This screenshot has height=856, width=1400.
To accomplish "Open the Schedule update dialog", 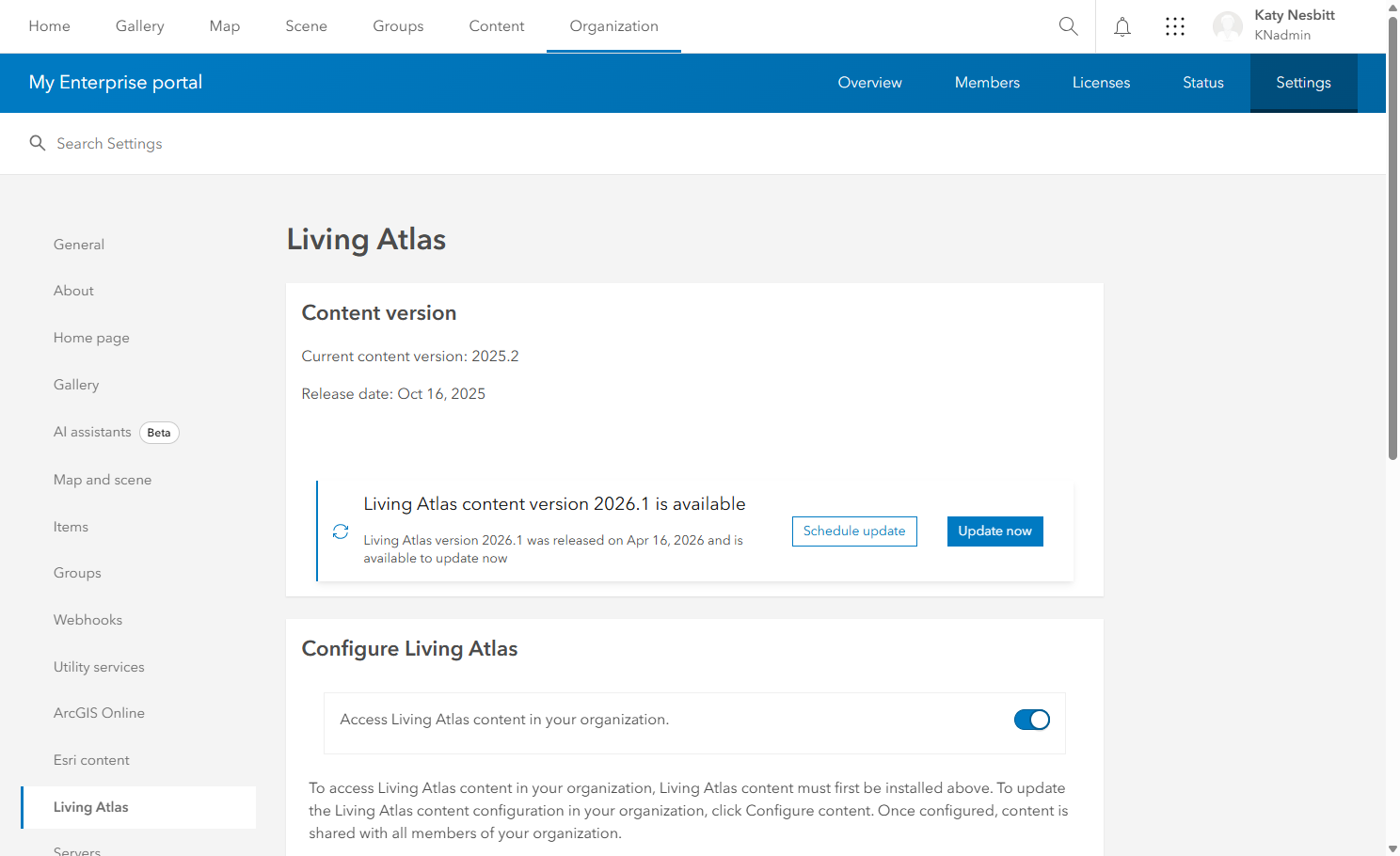I will (x=853, y=531).
